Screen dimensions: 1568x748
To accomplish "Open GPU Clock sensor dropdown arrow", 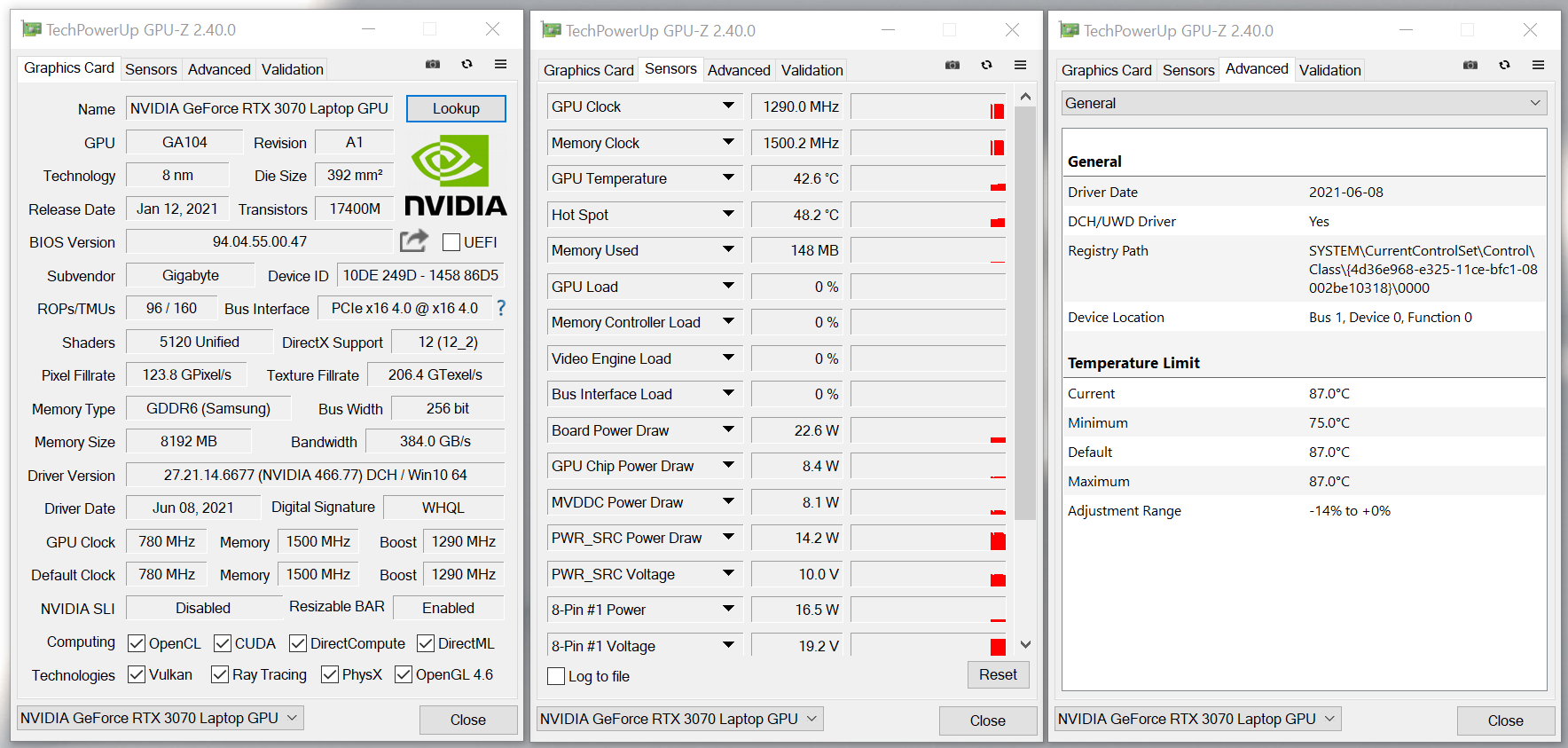I will [x=728, y=106].
